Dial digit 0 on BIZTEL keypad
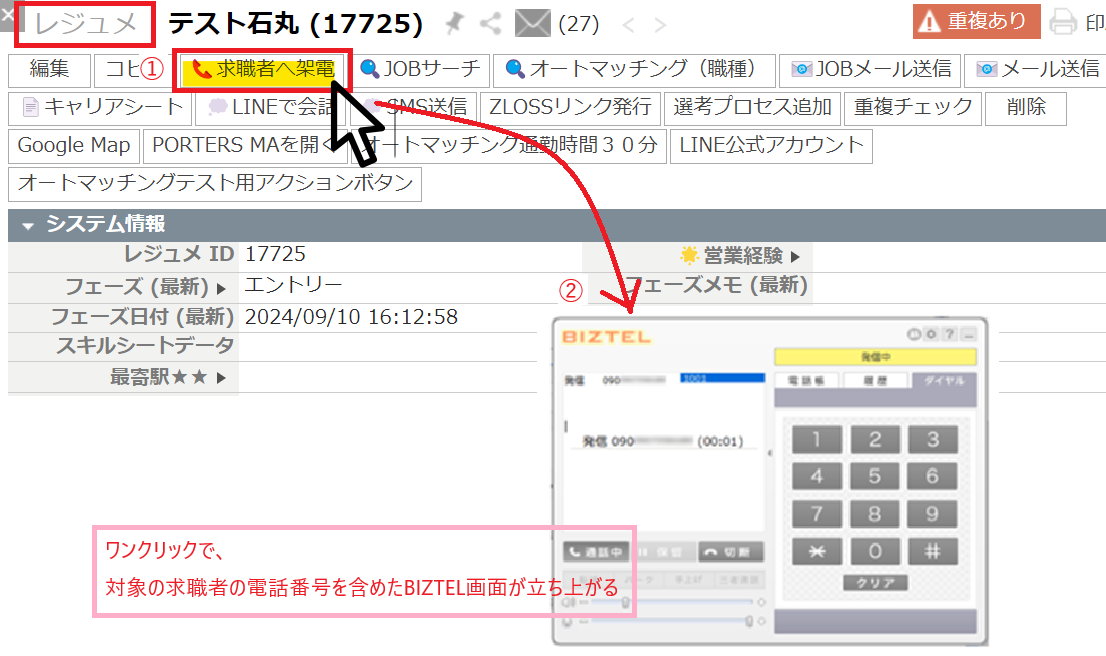Viewport: 1106px width, 656px height. pos(875,551)
